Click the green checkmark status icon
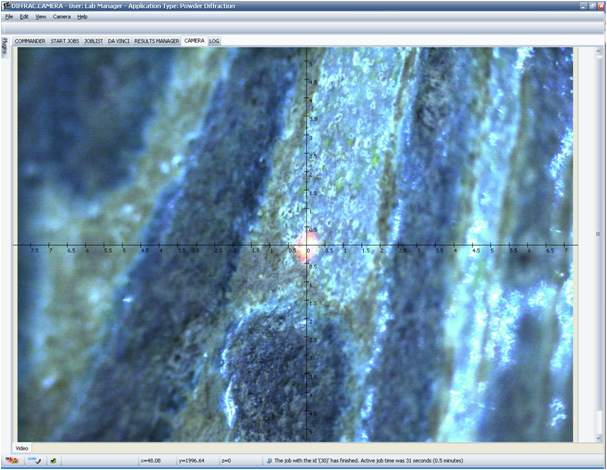 pyautogui.click(x=53, y=461)
